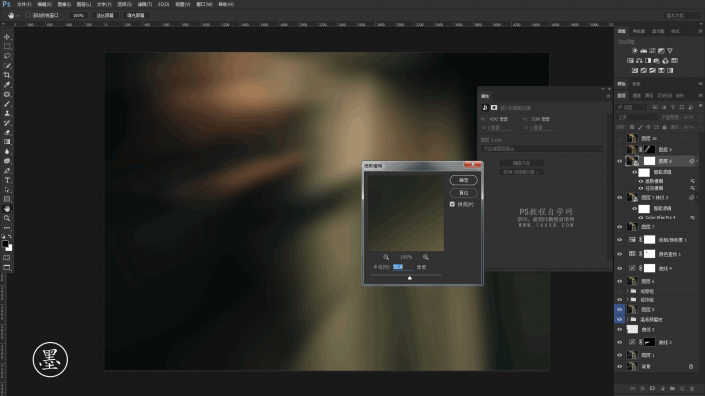
Task: Click the zoom-out magnifier in blur dialog
Action: click(386, 257)
